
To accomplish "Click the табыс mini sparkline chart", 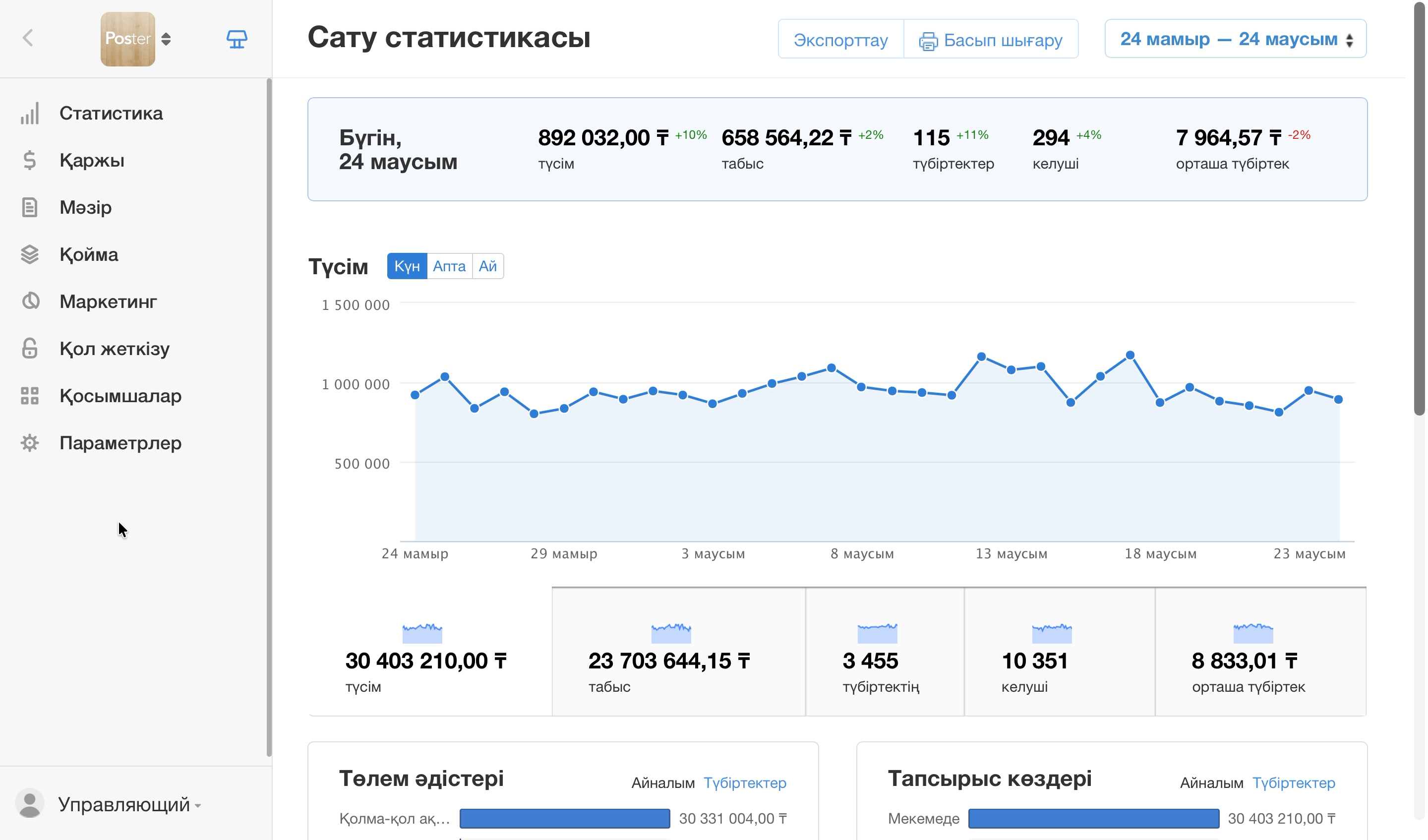I will pos(671,633).
